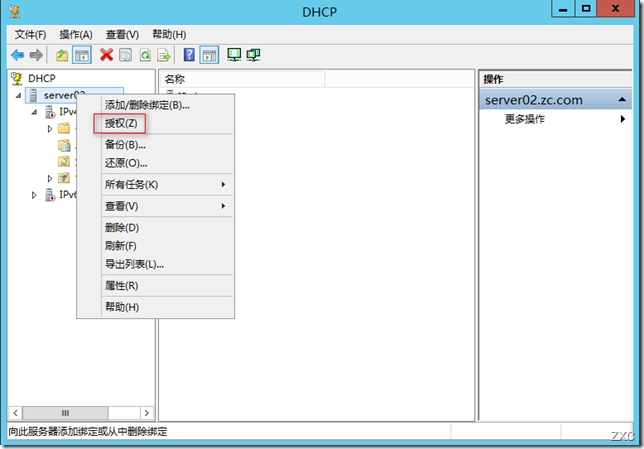Toggle the Show/Hide console tree icon
The image size is (644, 449).
82,55
